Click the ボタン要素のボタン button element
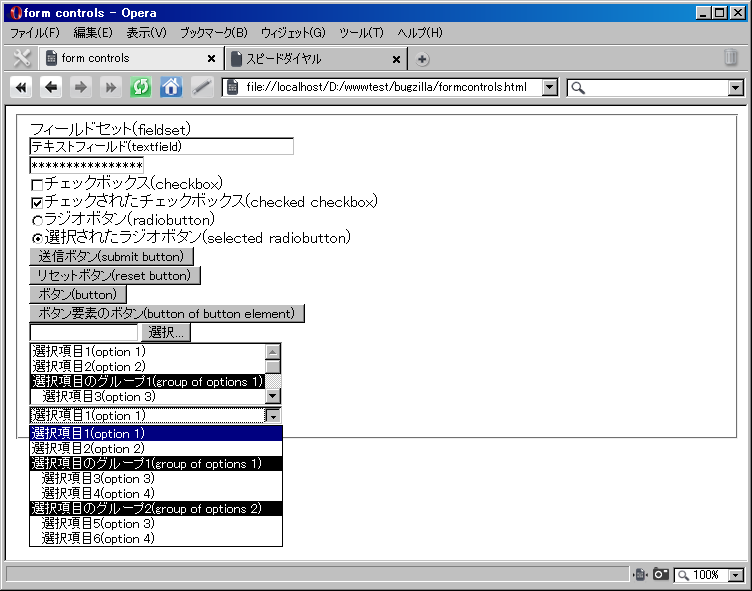752x591 pixels. pyautogui.click(x=166, y=313)
